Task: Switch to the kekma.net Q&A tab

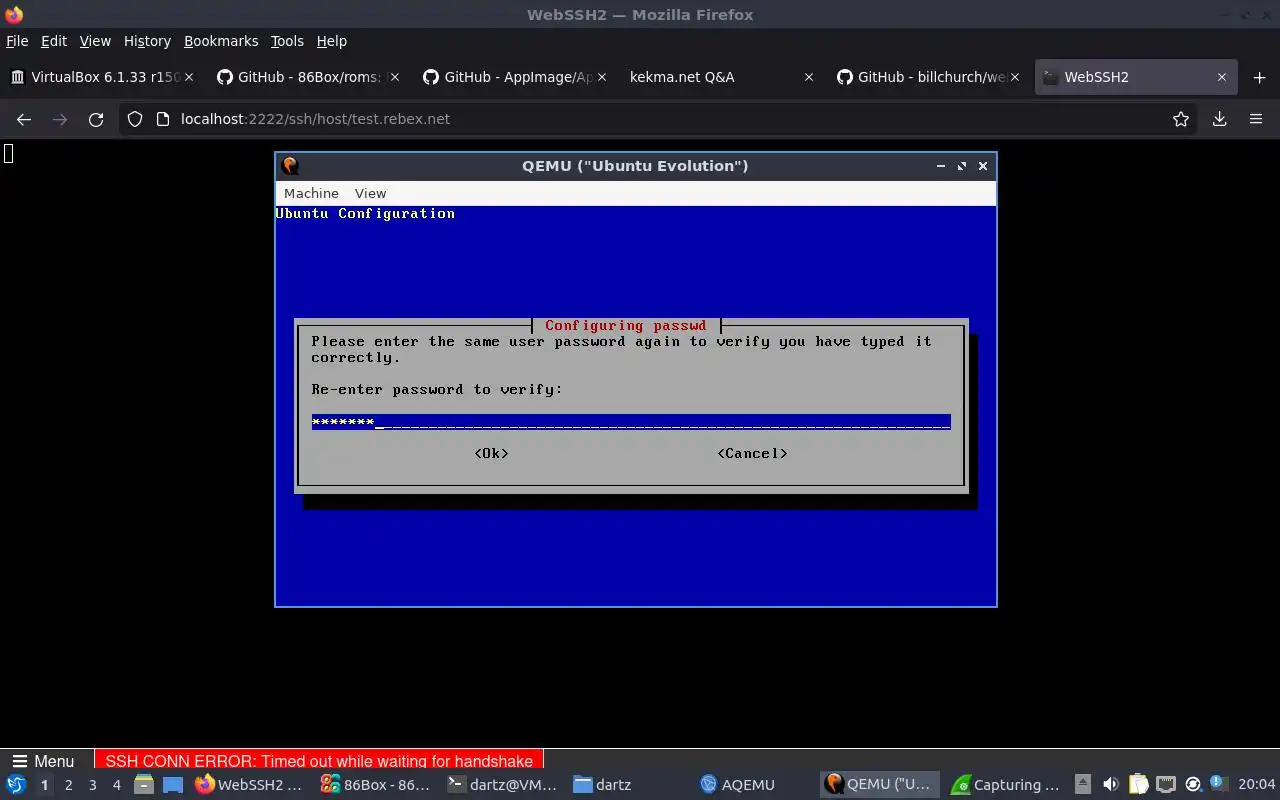Action: tap(721, 77)
